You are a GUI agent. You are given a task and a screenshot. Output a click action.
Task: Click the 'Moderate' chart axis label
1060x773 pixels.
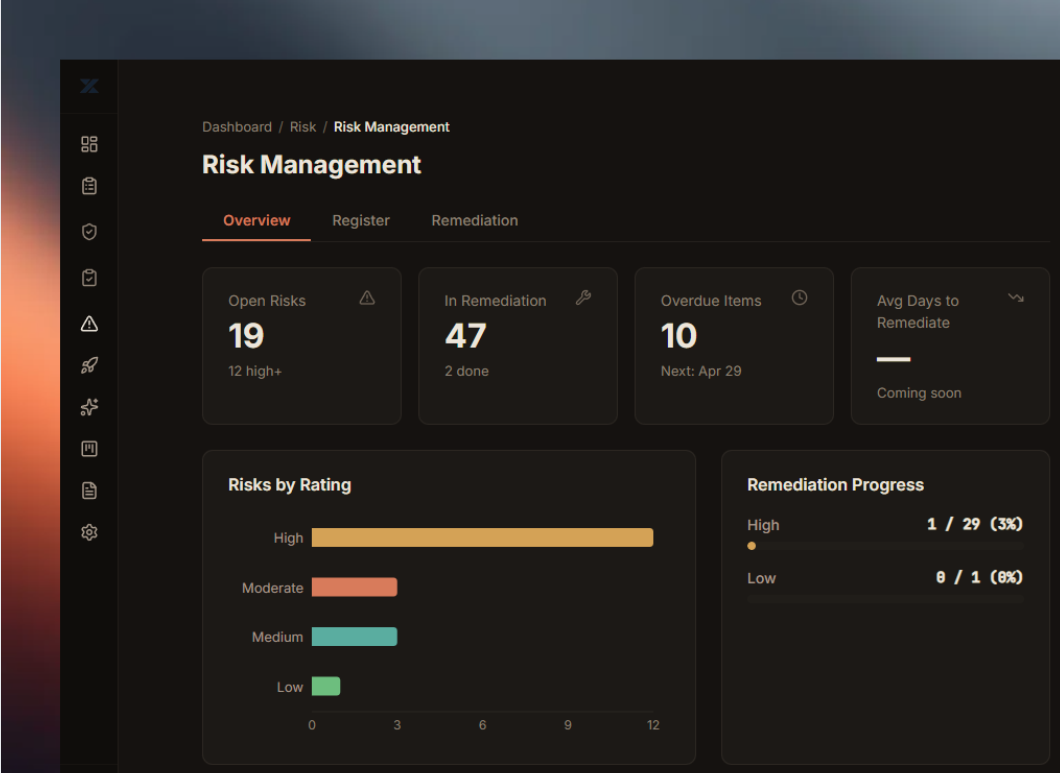click(x=272, y=588)
